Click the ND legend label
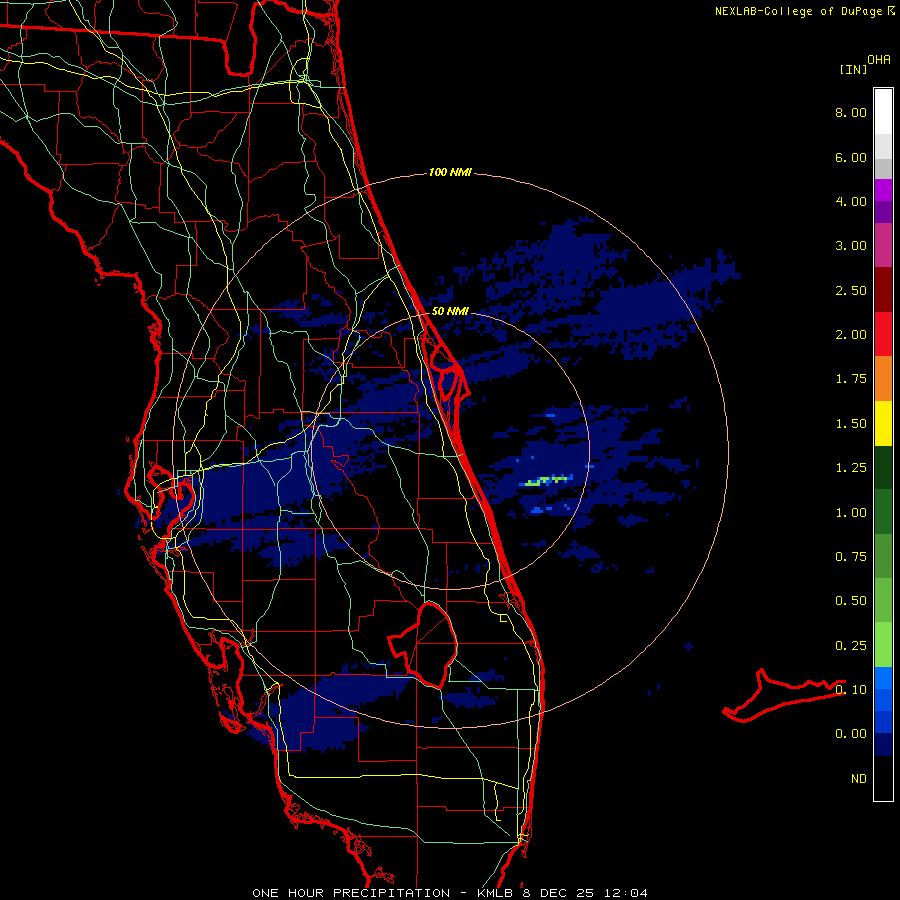The image size is (900, 900). click(859, 779)
